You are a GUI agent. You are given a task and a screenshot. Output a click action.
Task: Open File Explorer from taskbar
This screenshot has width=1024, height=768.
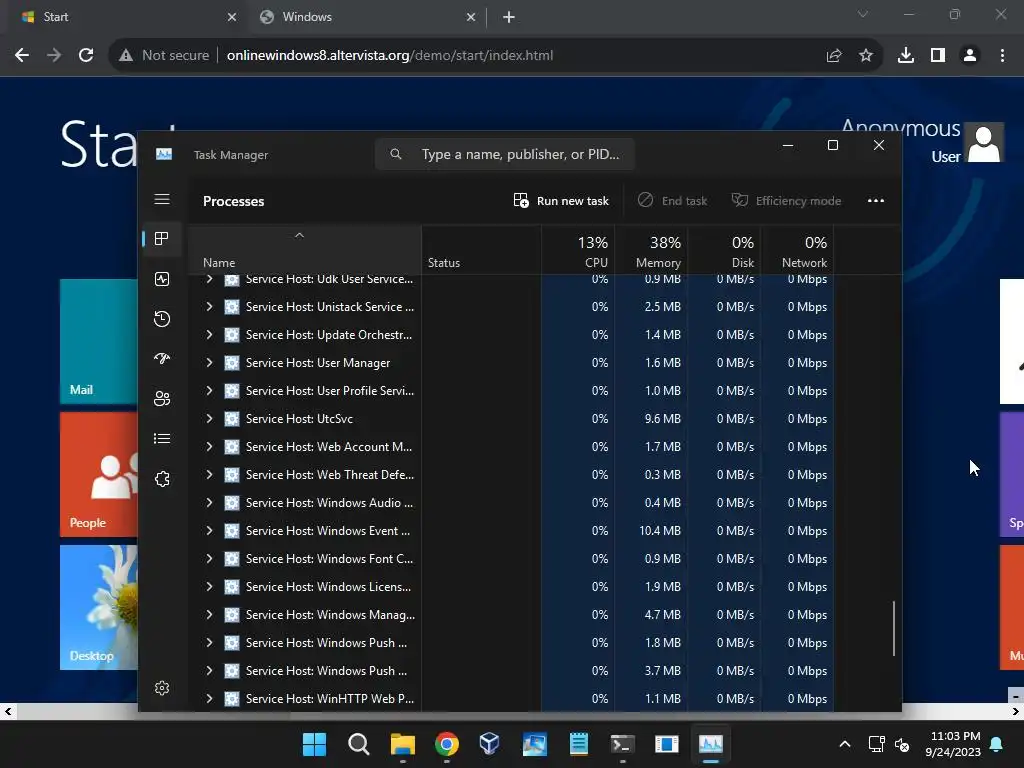(x=403, y=744)
